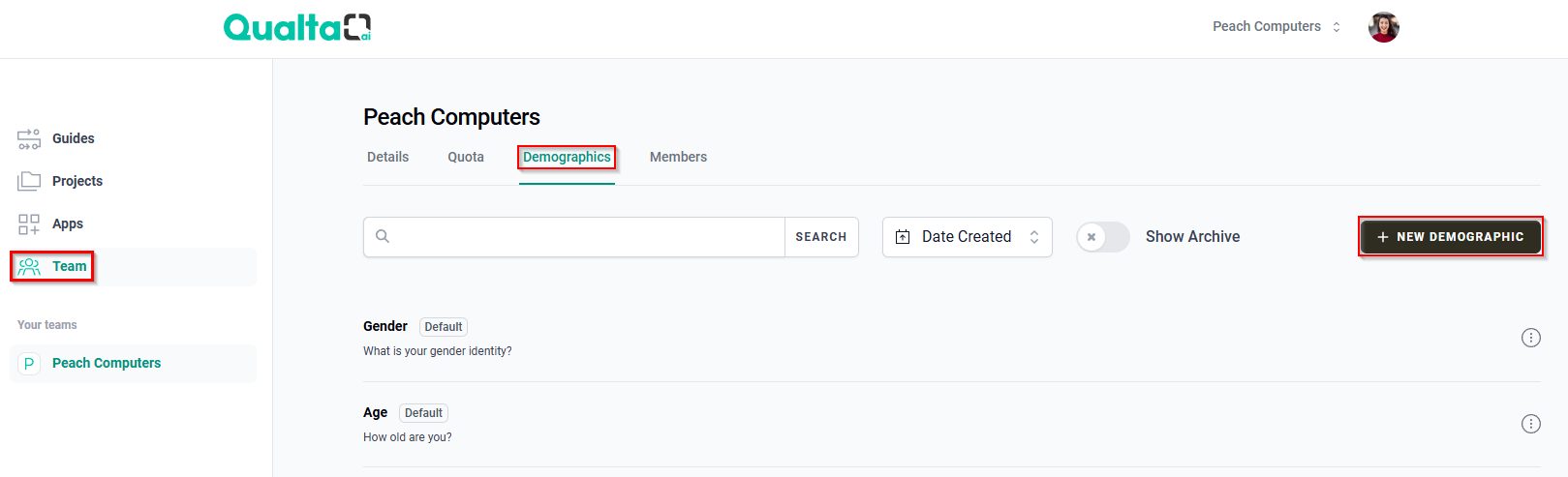Open the user avatar menu
Viewport: 1568px width, 477px height.
coord(1383,27)
